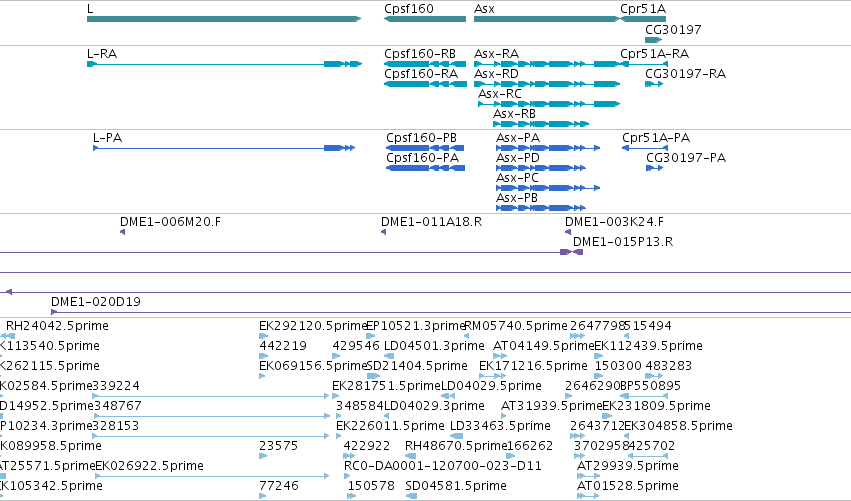Select BAC end DME1-015P13.R
851x501 pixels.
pos(623,242)
